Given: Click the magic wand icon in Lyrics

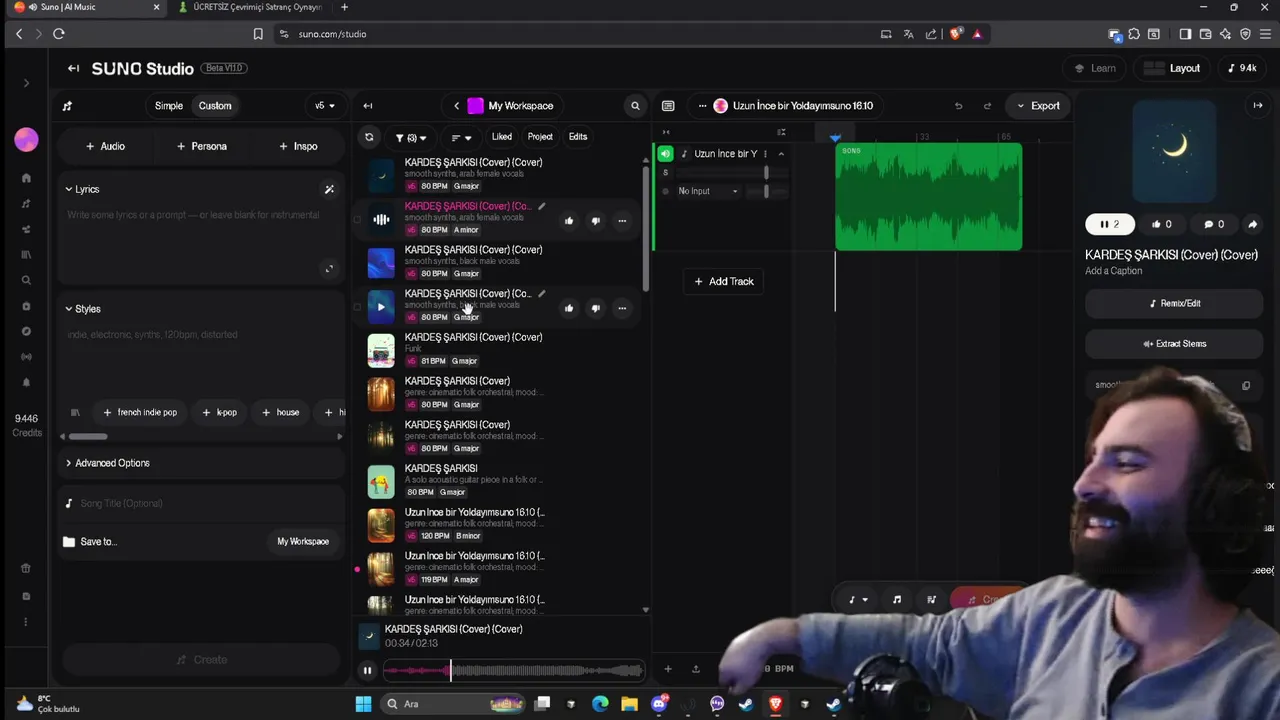Looking at the screenshot, I should tap(329, 189).
